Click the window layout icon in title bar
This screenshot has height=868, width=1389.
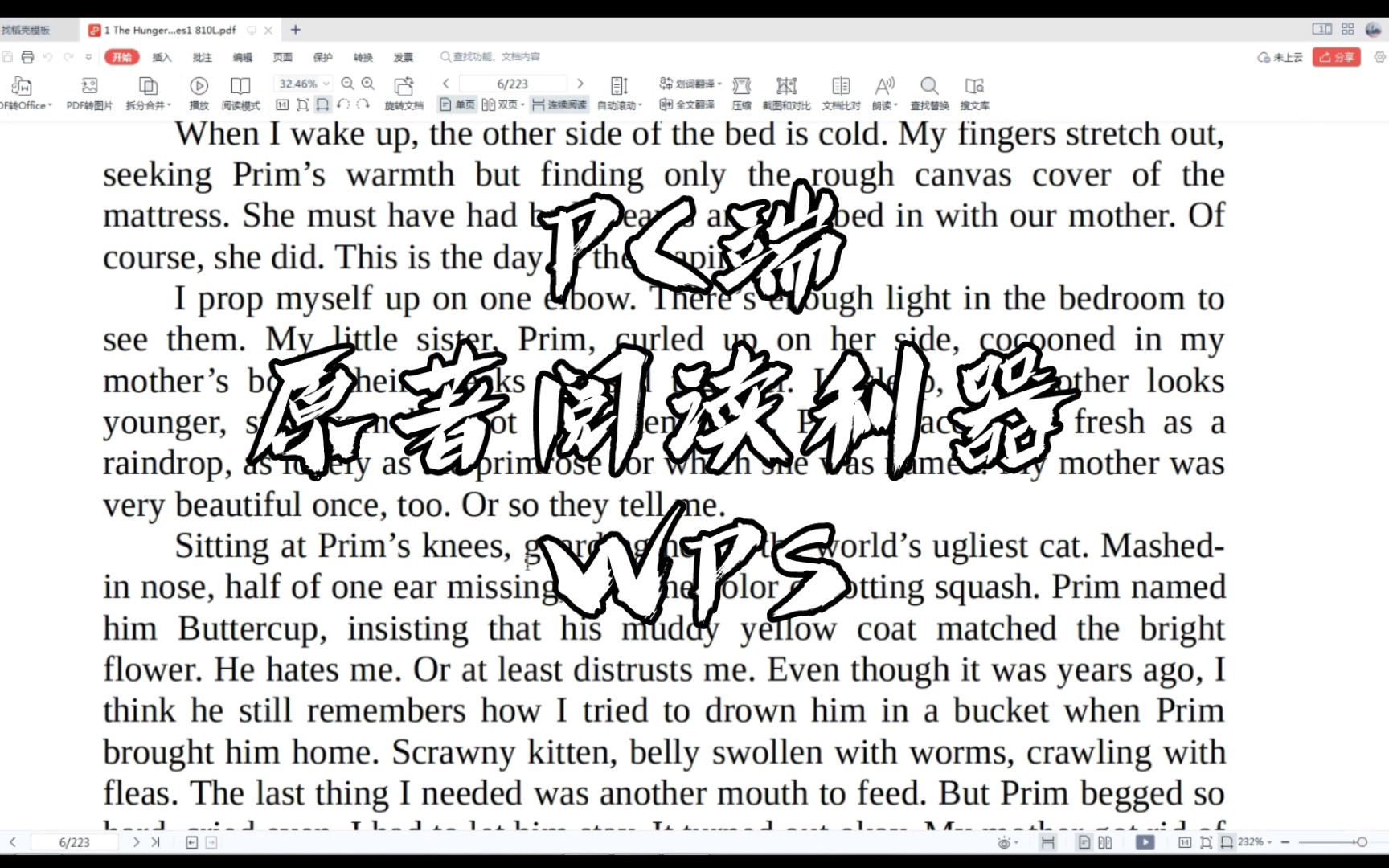pos(1321,29)
